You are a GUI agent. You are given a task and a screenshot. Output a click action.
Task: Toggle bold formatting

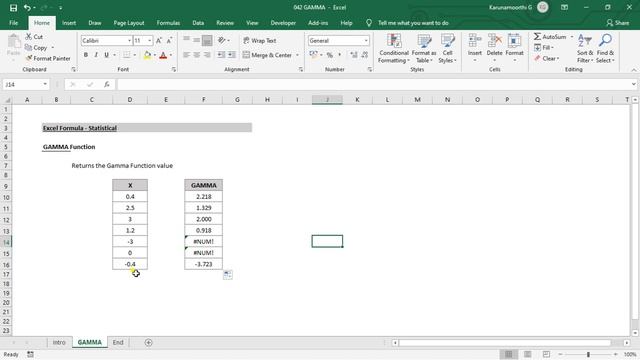click(x=86, y=55)
